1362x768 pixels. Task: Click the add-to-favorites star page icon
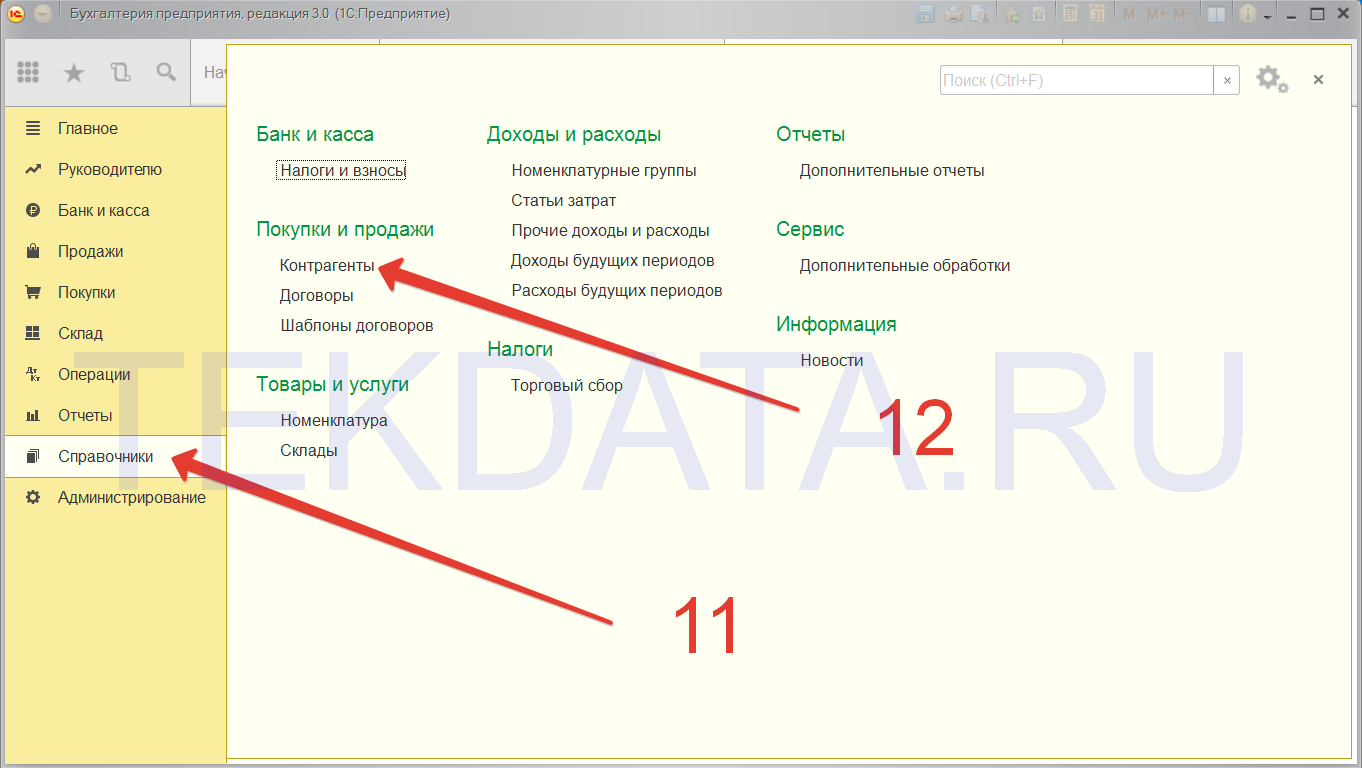[x=1039, y=14]
